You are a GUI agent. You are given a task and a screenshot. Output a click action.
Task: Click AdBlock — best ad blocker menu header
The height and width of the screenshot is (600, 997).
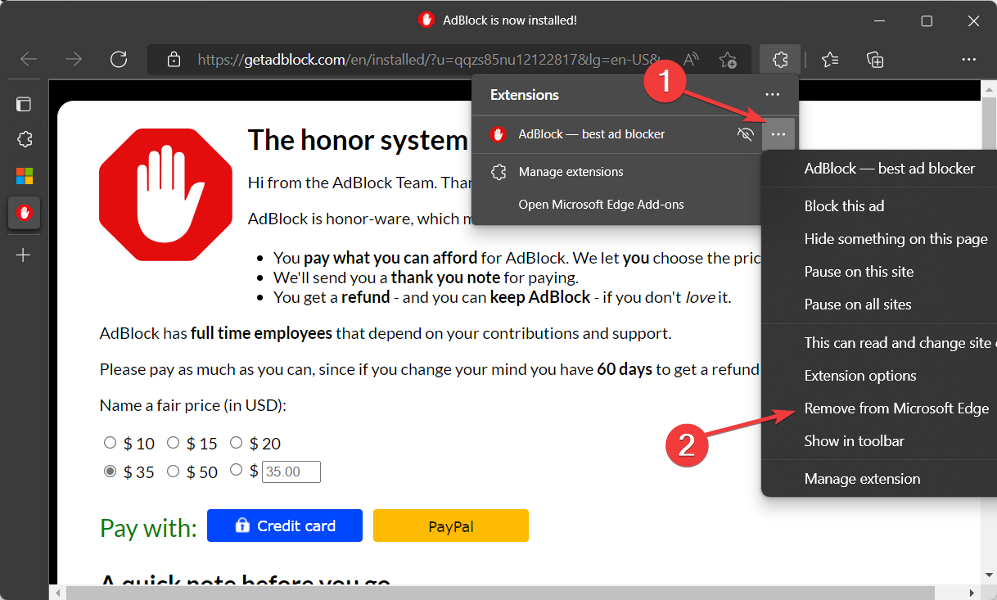[889, 168]
